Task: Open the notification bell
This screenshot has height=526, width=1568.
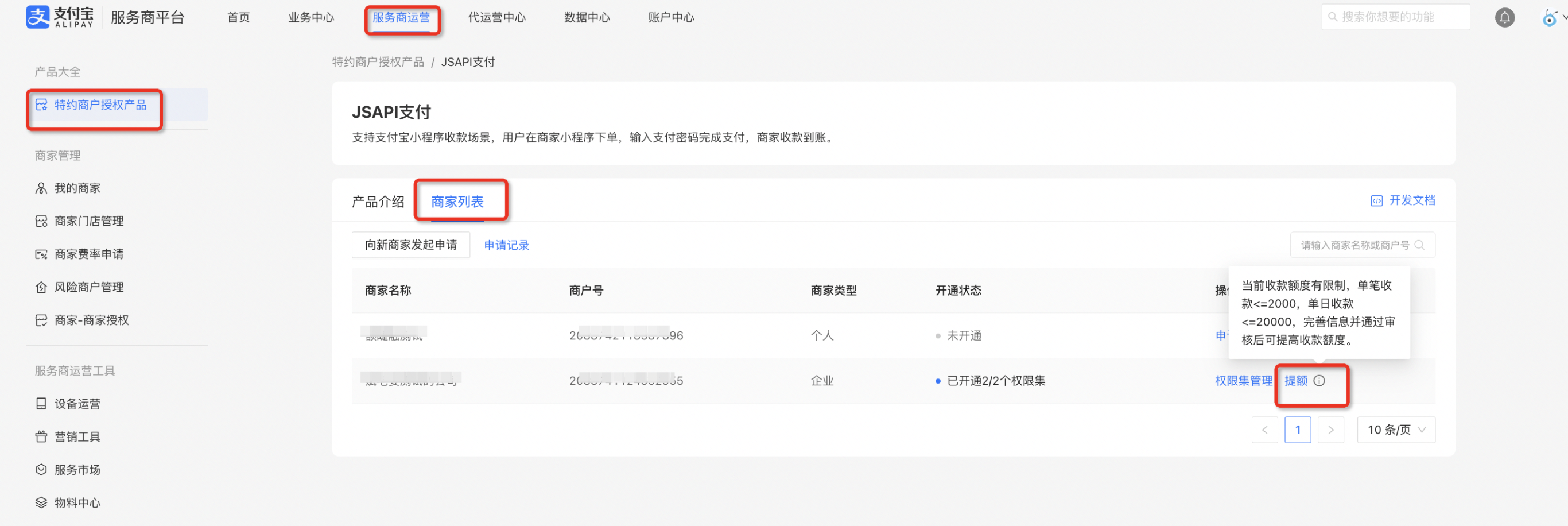Action: click(1505, 18)
